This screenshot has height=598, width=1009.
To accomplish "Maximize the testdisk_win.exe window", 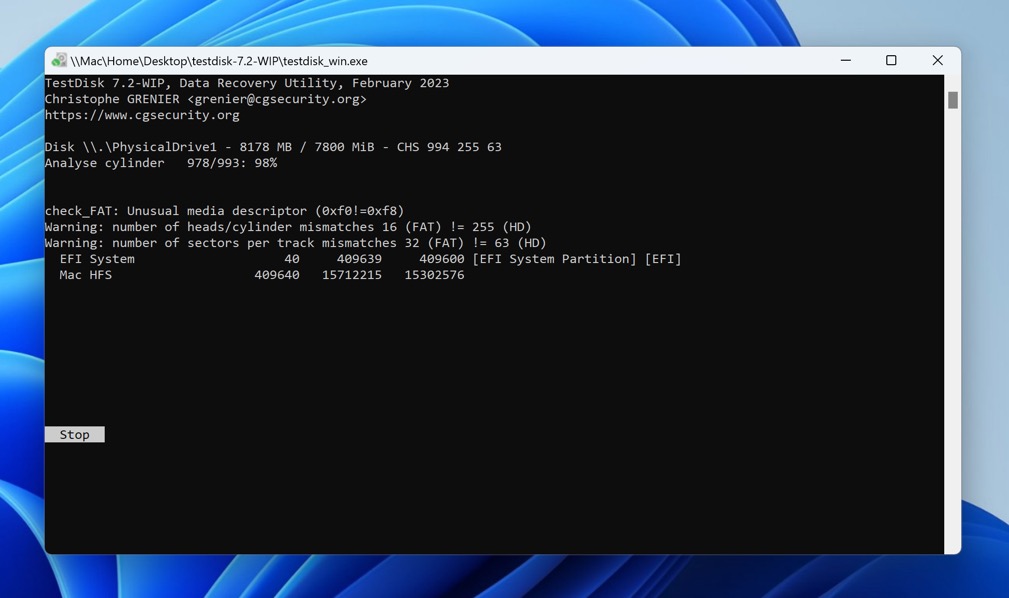I will [891, 61].
